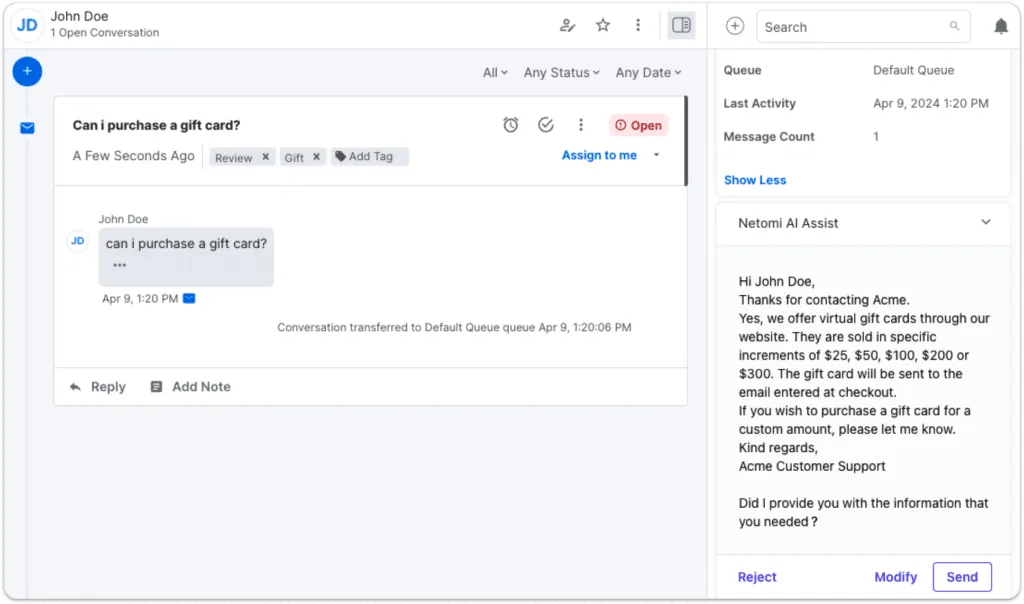The height and width of the screenshot is (604, 1024).
Task: Select the email channel envelope icon
Action: pos(27,128)
